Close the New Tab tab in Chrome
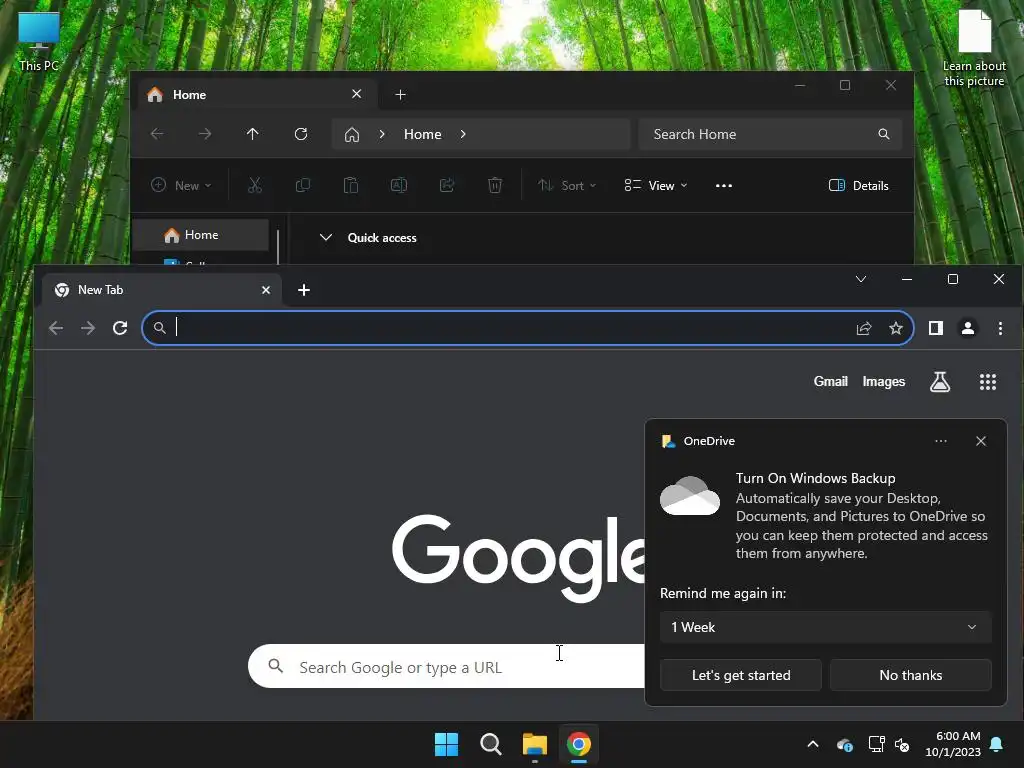Screen dimensions: 1024x768 [x=266, y=290]
